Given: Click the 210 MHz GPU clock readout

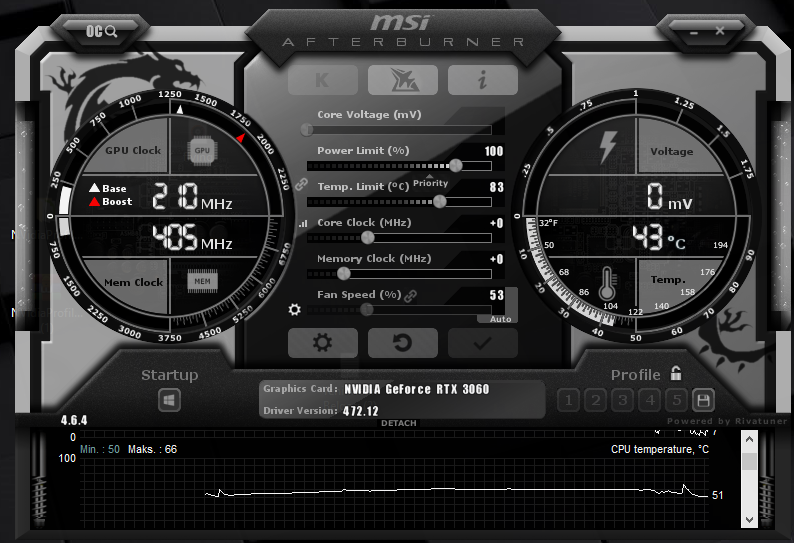Looking at the screenshot, I should (x=192, y=197).
